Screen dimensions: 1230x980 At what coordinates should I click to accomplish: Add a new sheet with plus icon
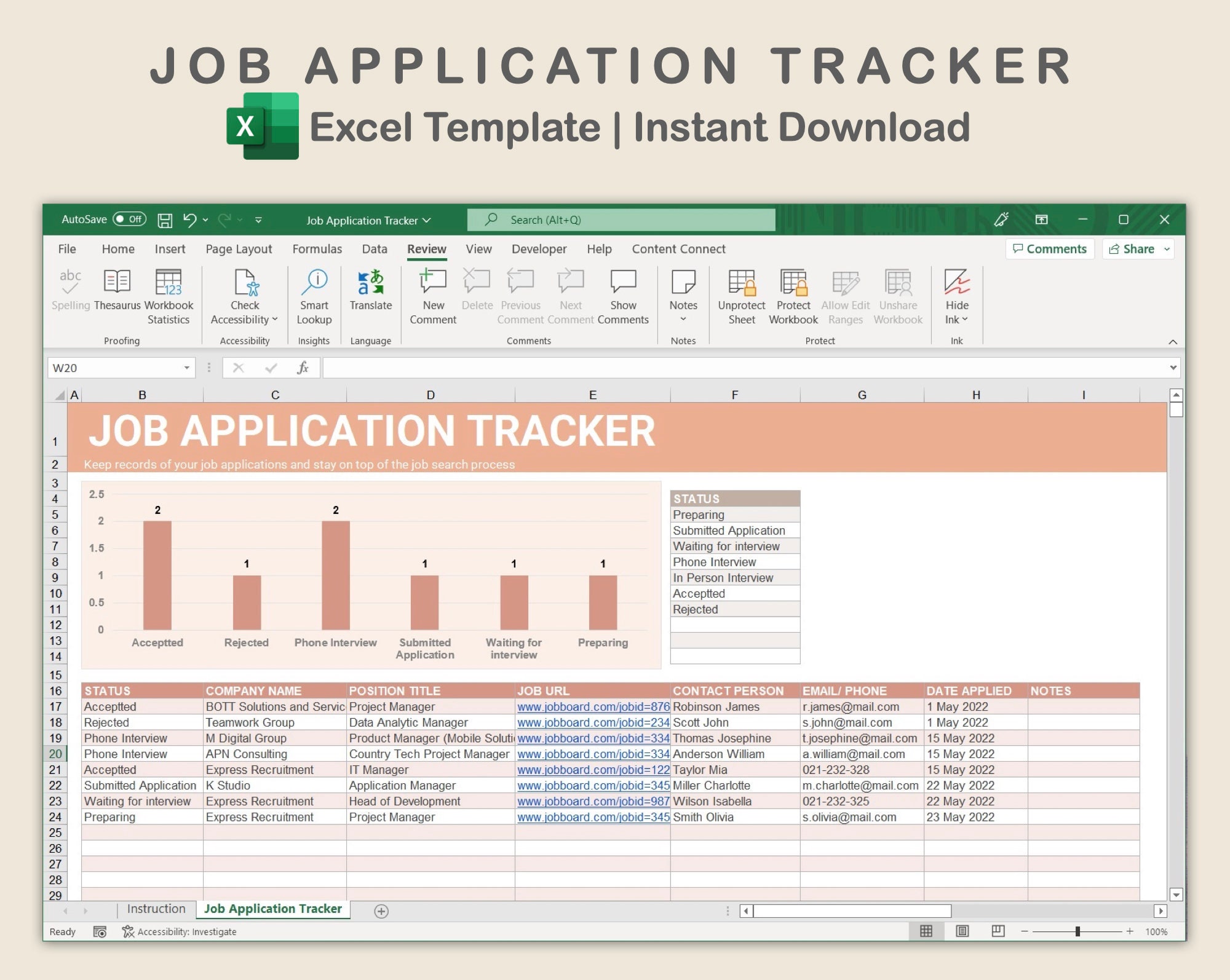click(381, 911)
